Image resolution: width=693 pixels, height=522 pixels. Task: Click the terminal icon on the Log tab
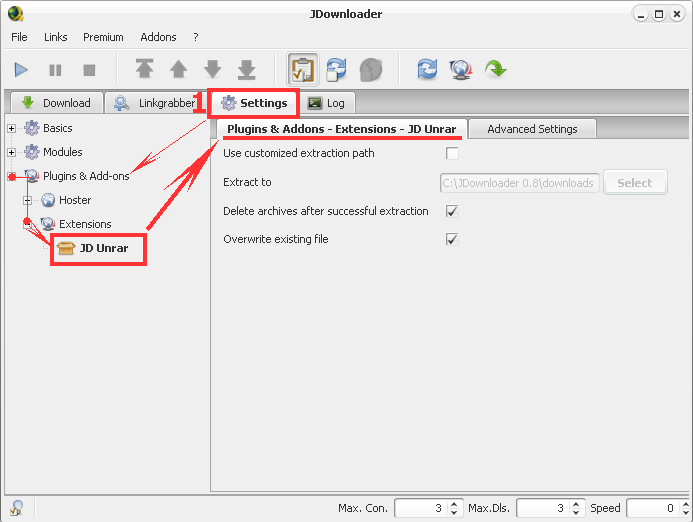315,103
